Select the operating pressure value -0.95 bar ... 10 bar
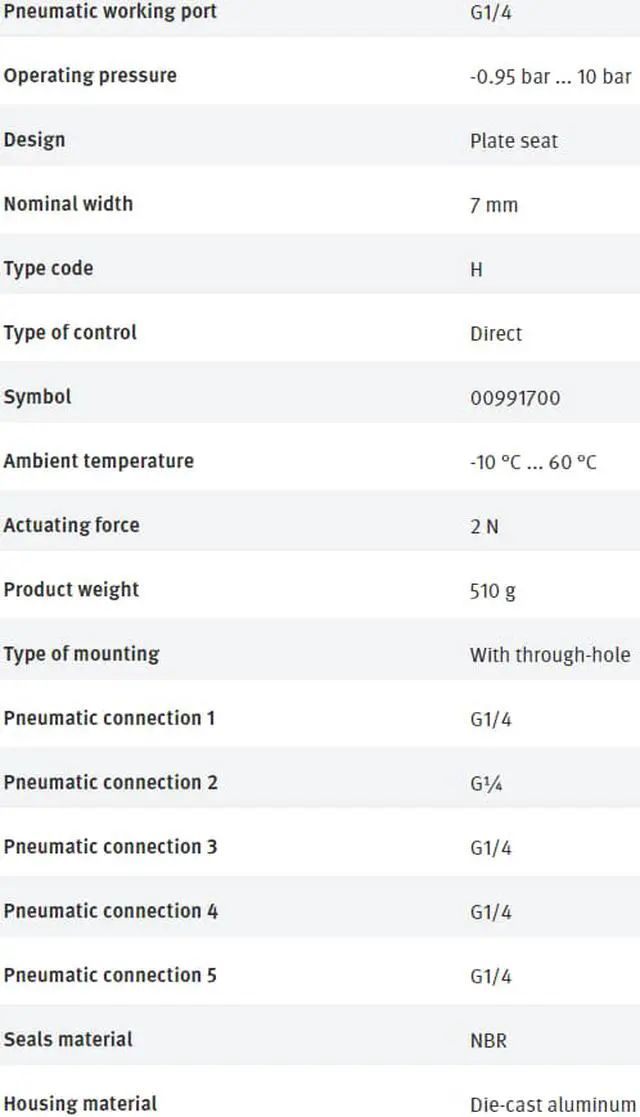This screenshot has height=1117, width=640. coord(550,77)
